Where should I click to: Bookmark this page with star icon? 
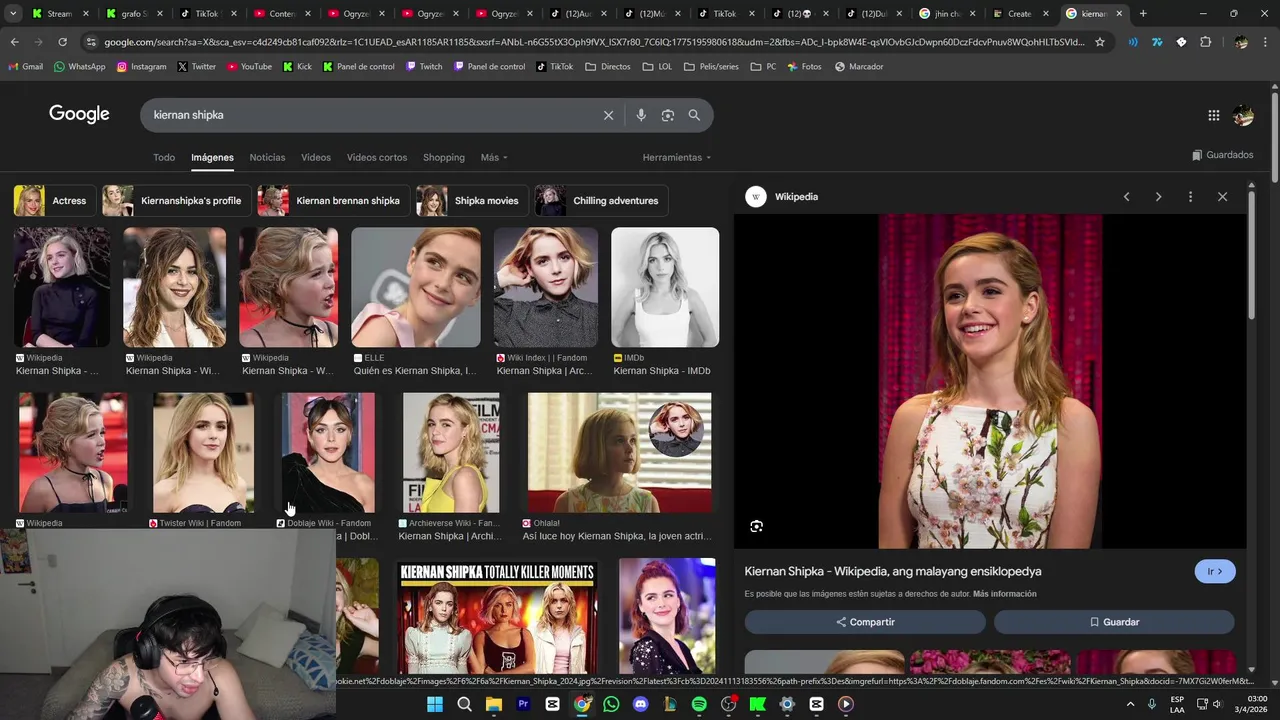(x=1100, y=42)
